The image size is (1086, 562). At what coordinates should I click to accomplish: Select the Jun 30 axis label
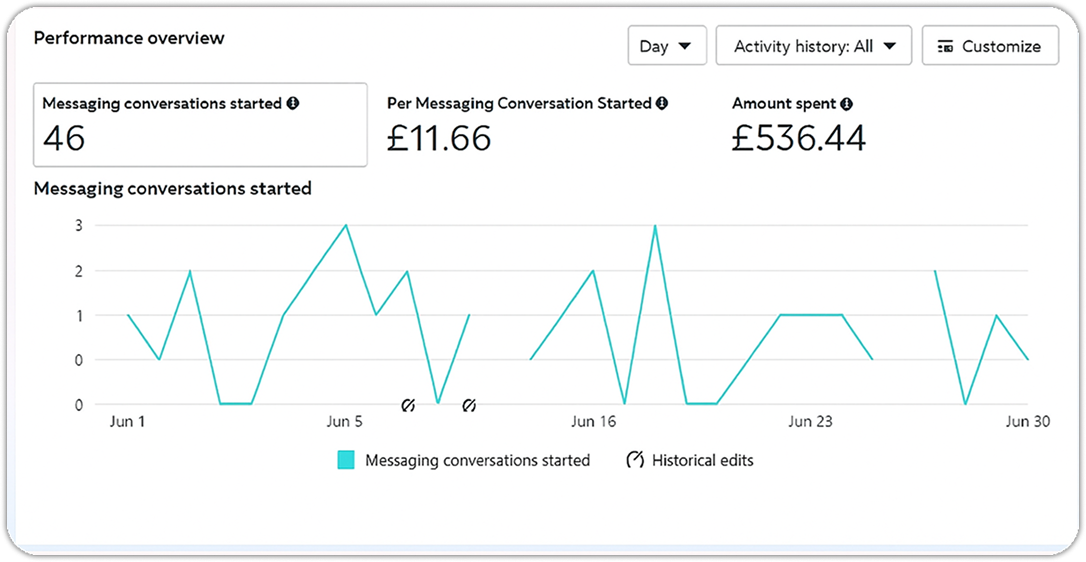[1027, 422]
